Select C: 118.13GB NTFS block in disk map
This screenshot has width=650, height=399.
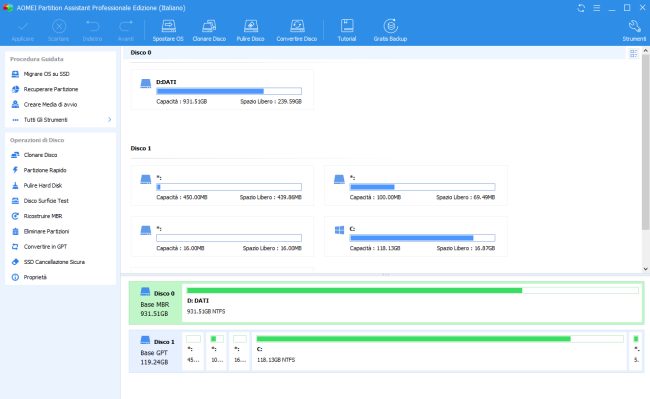(x=440, y=351)
